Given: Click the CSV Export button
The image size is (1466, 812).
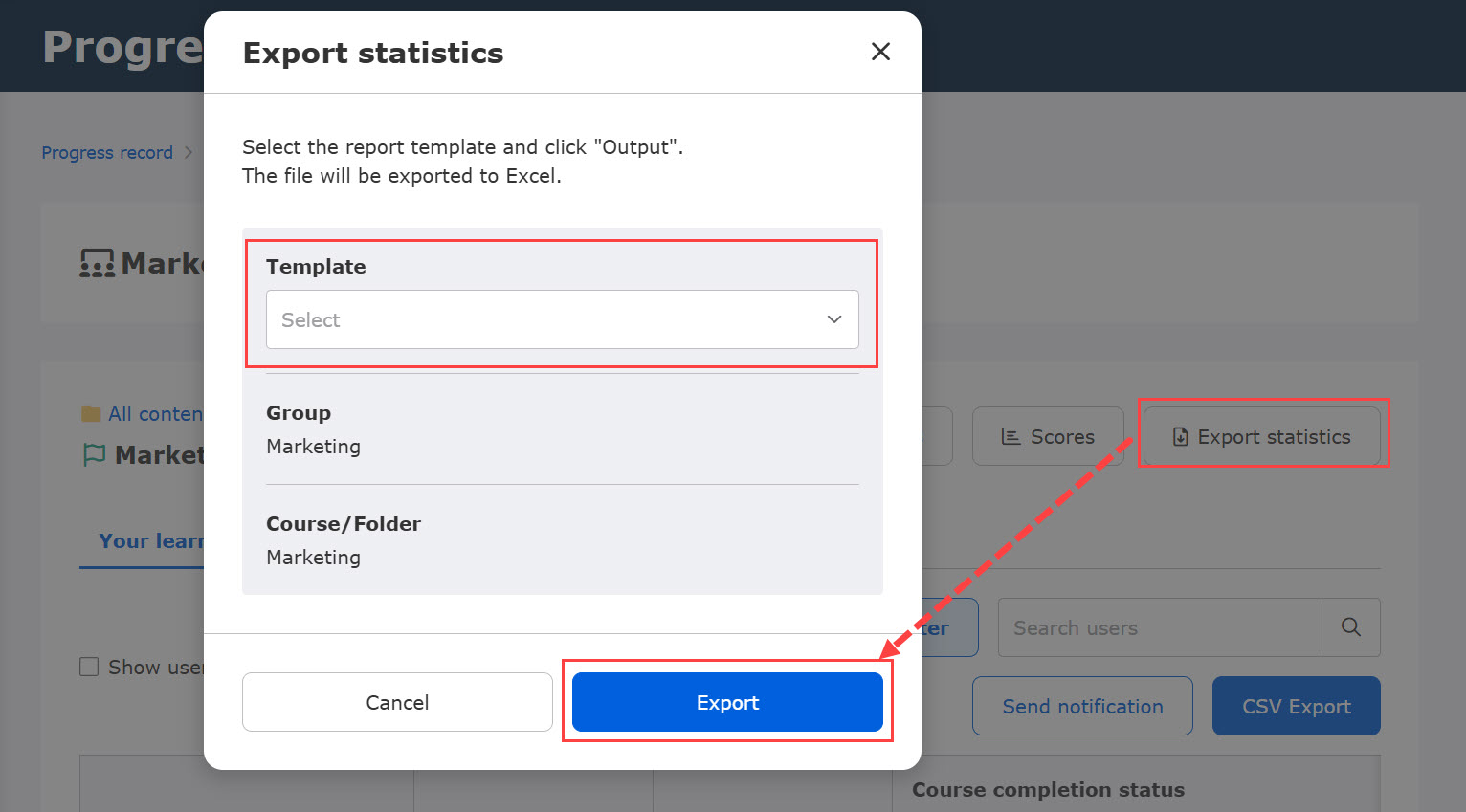Looking at the screenshot, I should point(1296,706).
